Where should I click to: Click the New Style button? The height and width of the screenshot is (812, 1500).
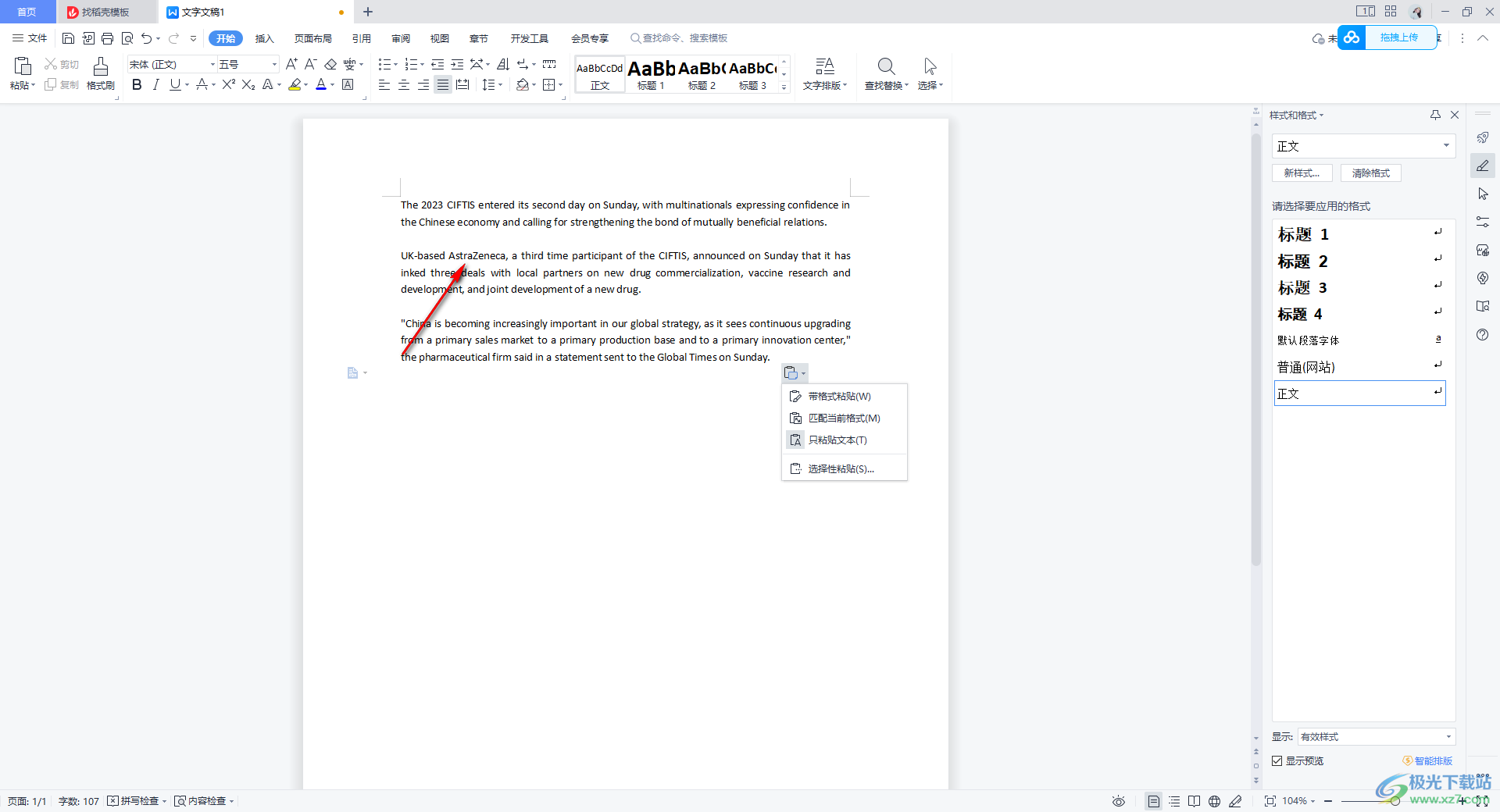pos(1302,173)
